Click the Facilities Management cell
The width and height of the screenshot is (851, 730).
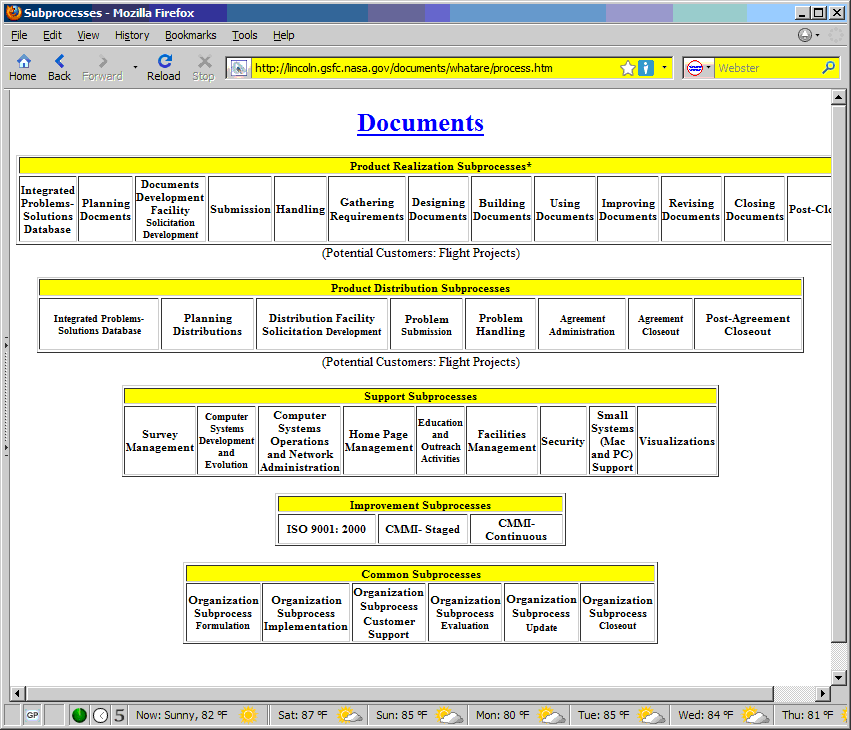[x=501, y=441]
